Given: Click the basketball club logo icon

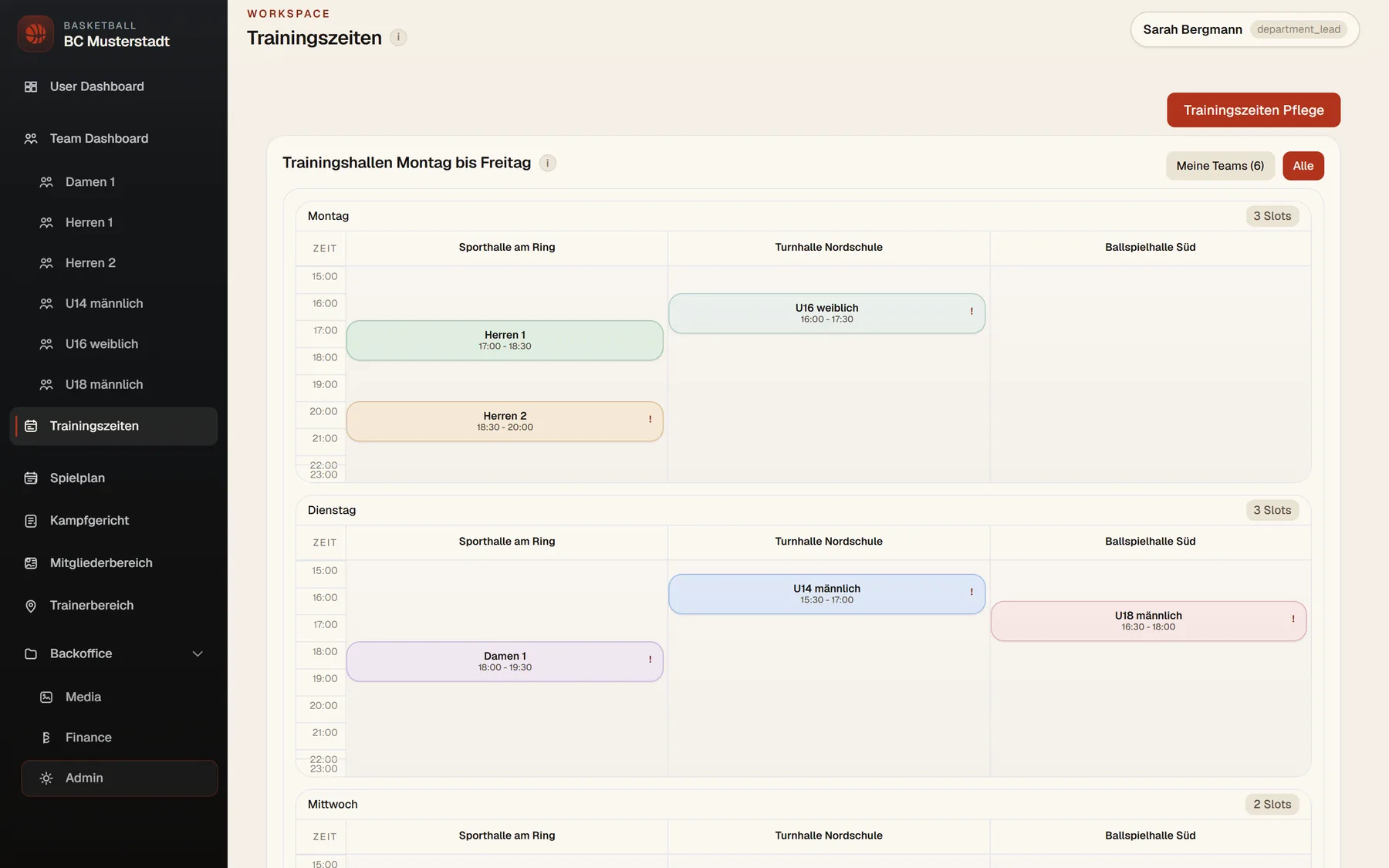Looking at the screenshot, I should coord(35,34).
